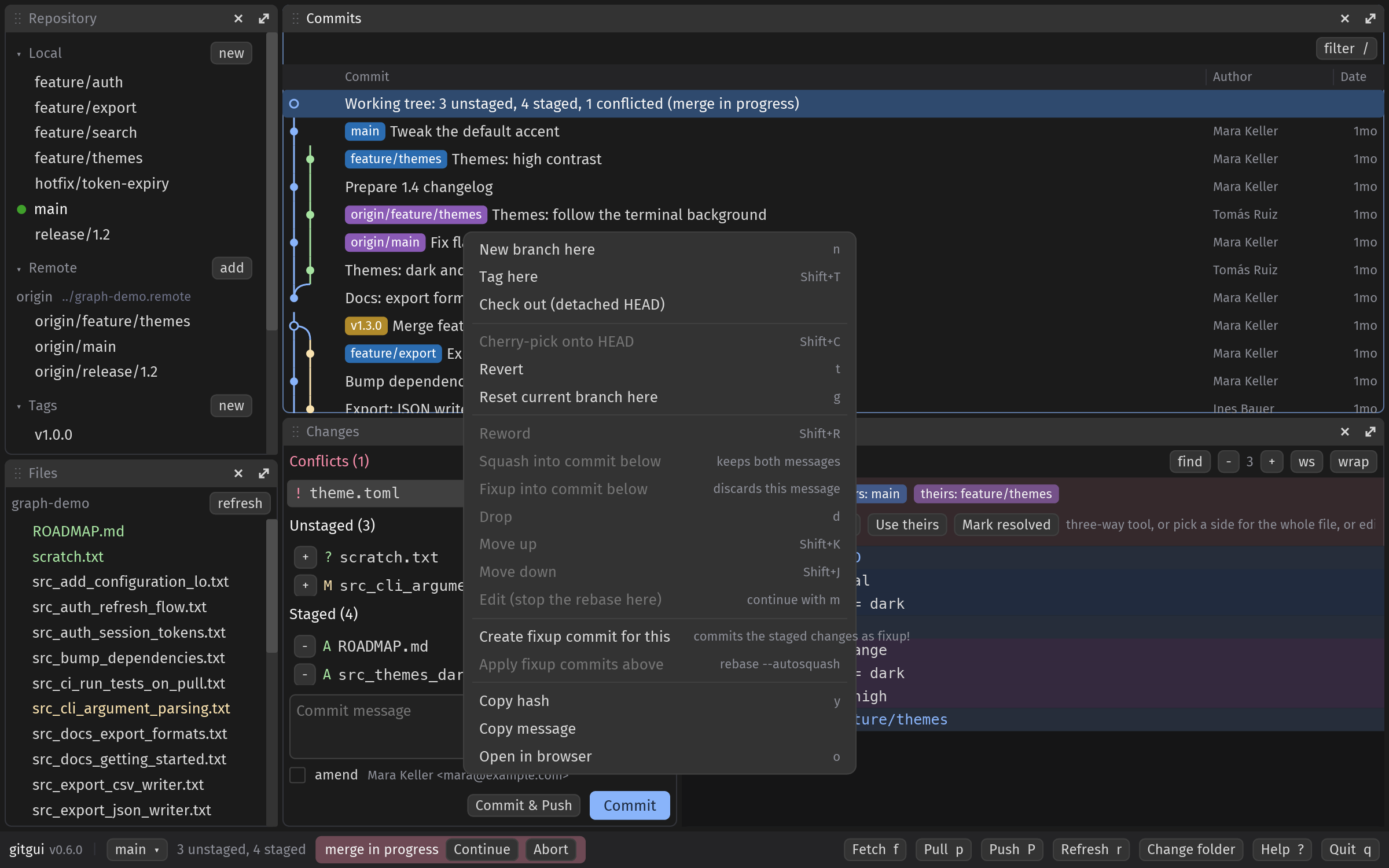
Task: Click Pull in the status bar
Action: coord(943,849)
